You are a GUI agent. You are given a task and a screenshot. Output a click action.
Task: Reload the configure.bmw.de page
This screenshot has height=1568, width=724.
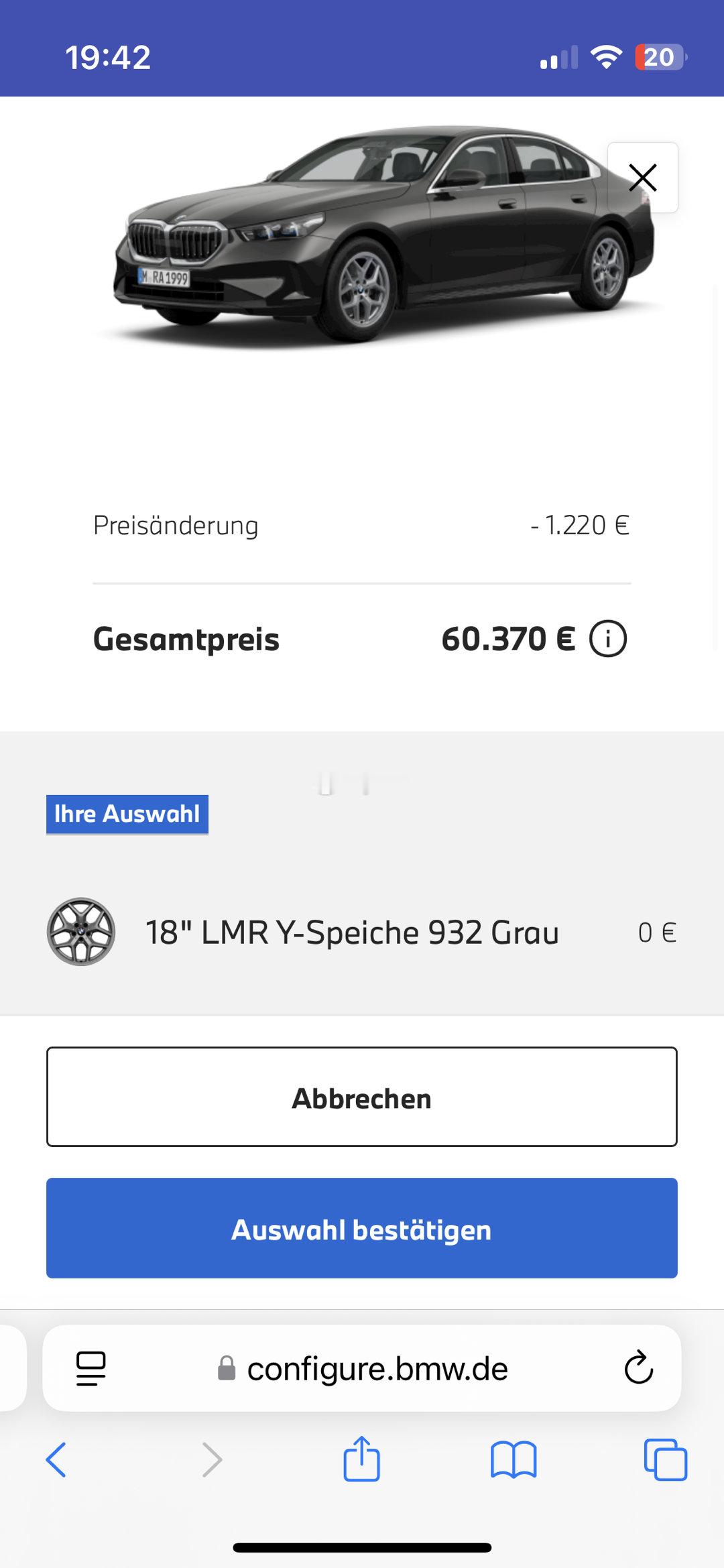click(x=638, y=1368)
